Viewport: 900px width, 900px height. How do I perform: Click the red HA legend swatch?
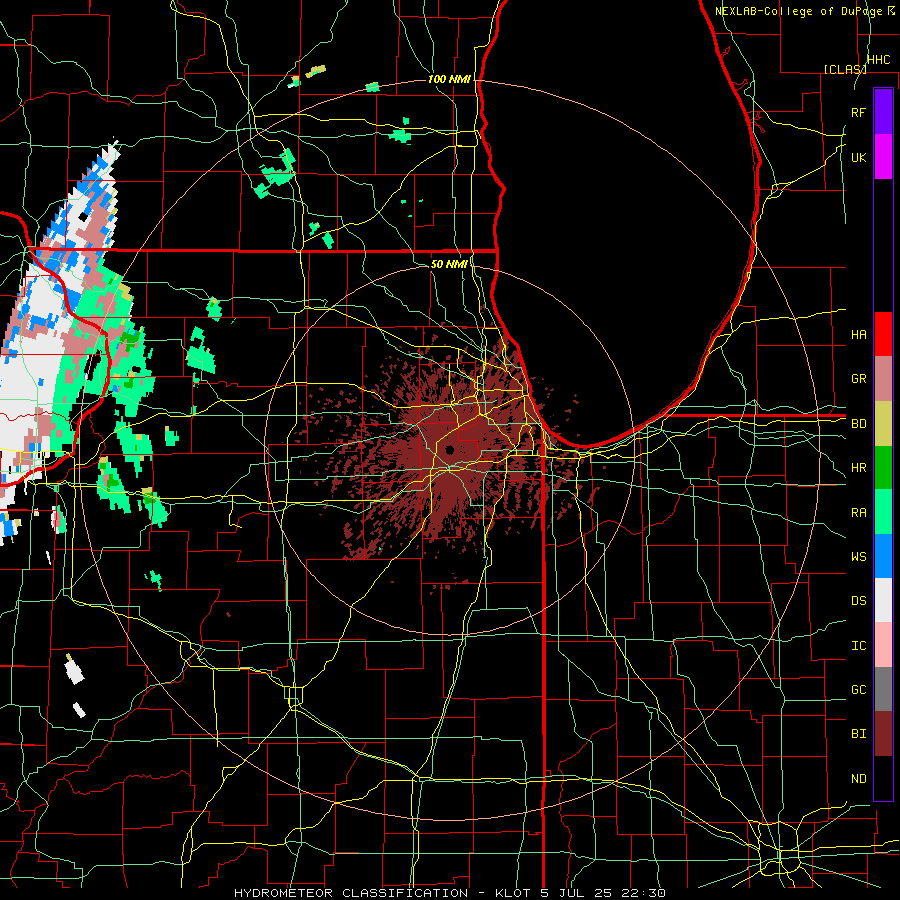(x=883, y=334)
